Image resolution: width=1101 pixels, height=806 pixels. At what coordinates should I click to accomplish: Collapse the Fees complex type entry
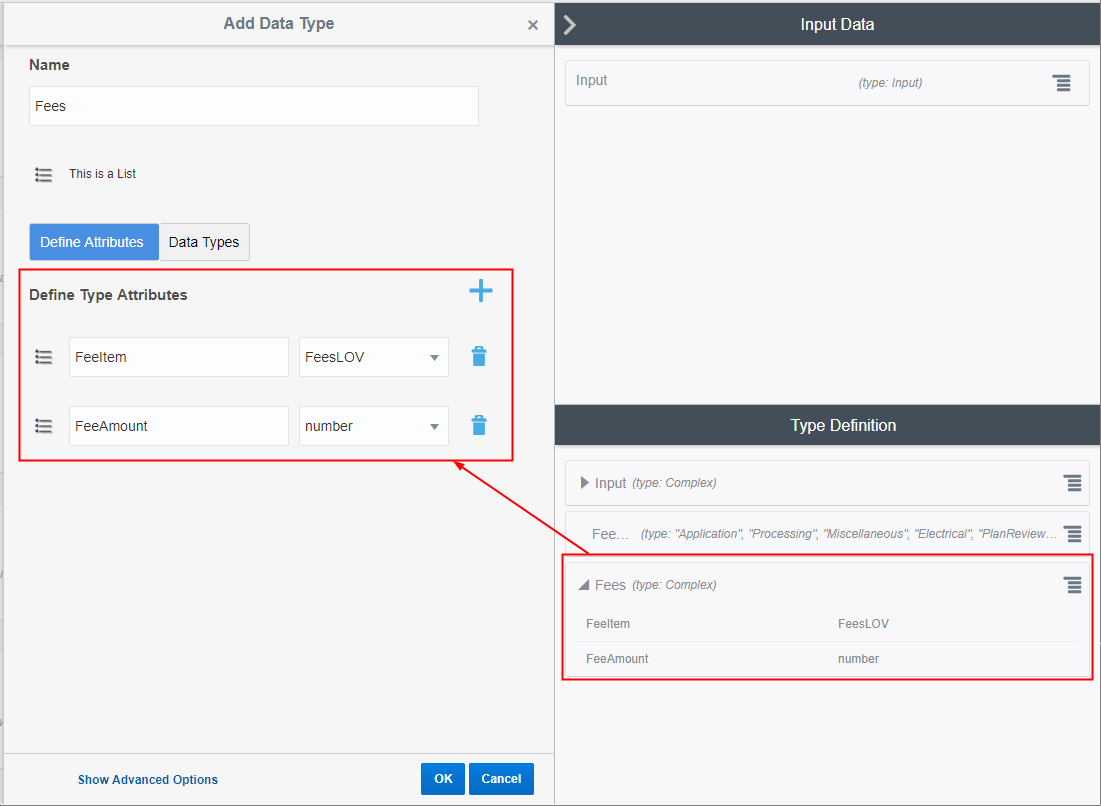pyautogui.click(x=583, y=584)
